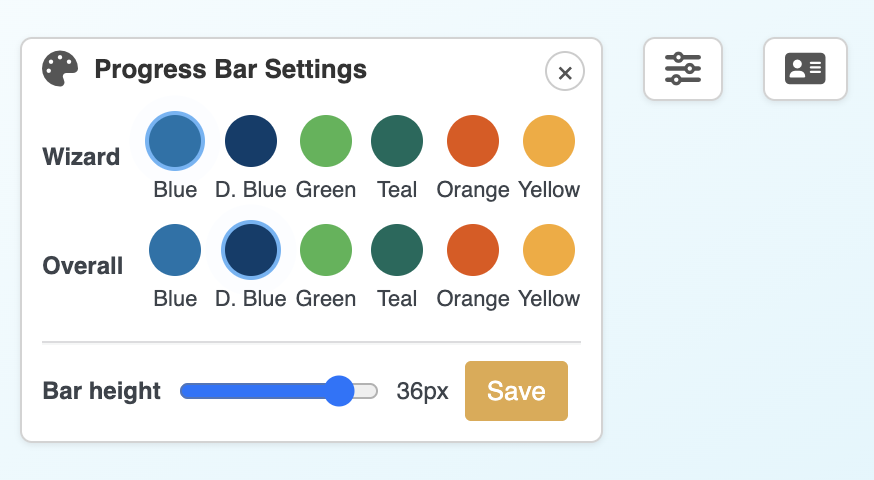Select Yellow for the Overall bar
Viewport: 874px width, 480px height.
click(x=549, y=250)
